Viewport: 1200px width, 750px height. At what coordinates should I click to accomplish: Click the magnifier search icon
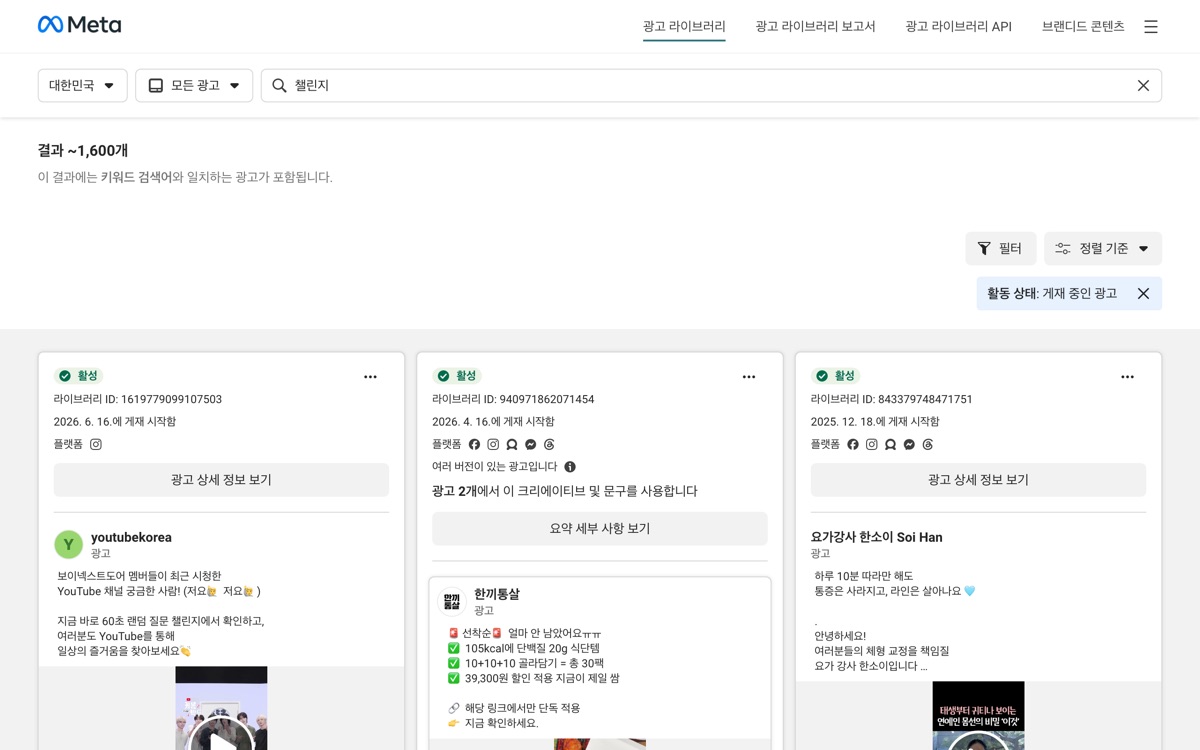pyautogui.click(x=280, y=86)
